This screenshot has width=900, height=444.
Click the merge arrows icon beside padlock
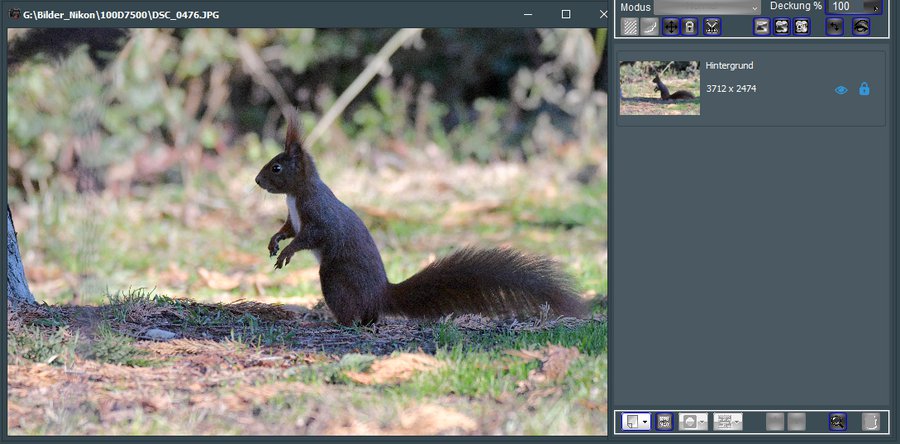(x=712, y=27)
